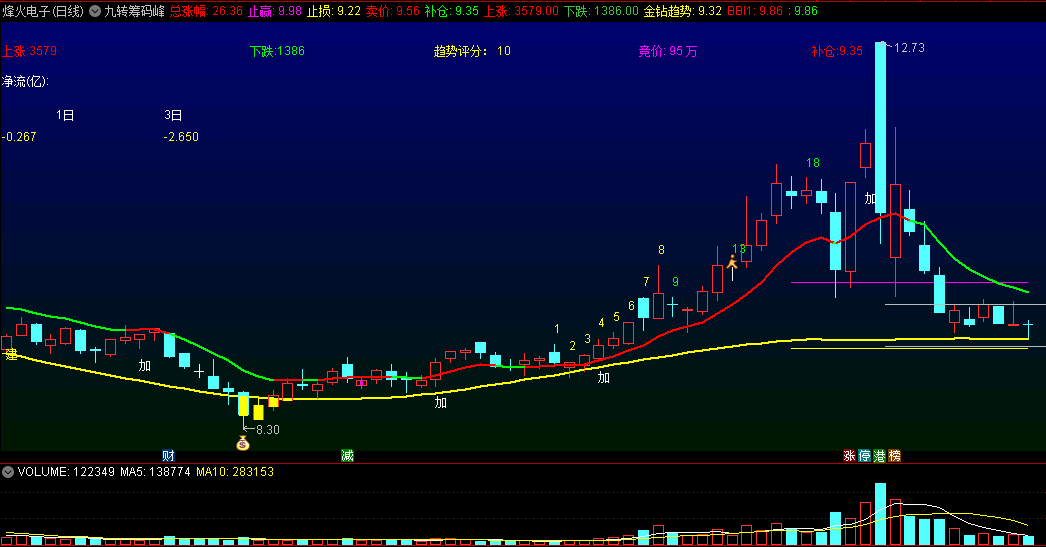Click the 1日 net flow value -0.267
This screenshot has height=547, width=1046.
(x=19, y=137)
